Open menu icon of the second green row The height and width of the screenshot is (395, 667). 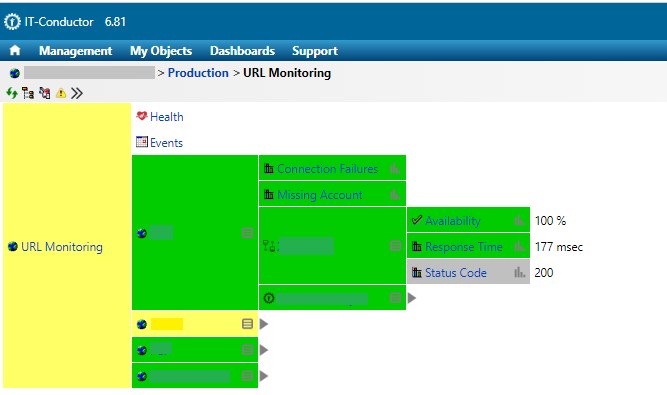coord(247,350)
